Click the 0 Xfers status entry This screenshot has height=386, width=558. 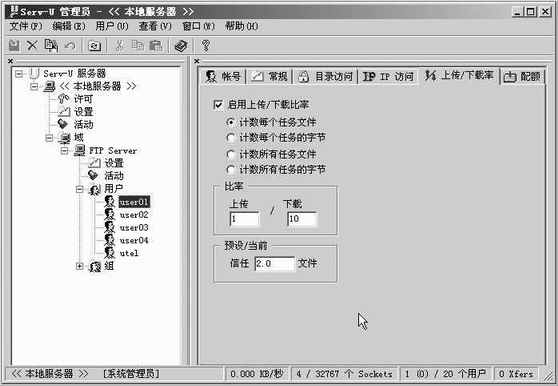tap(516, 374)
